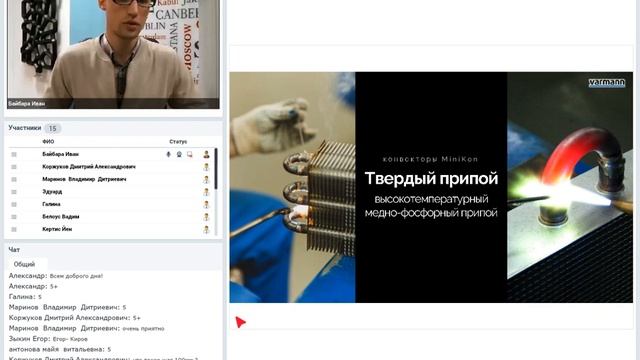The image size is (640, 360).
Task: Tick the checkbox beside Кертис Йен
Action: [x=14, y=229]
